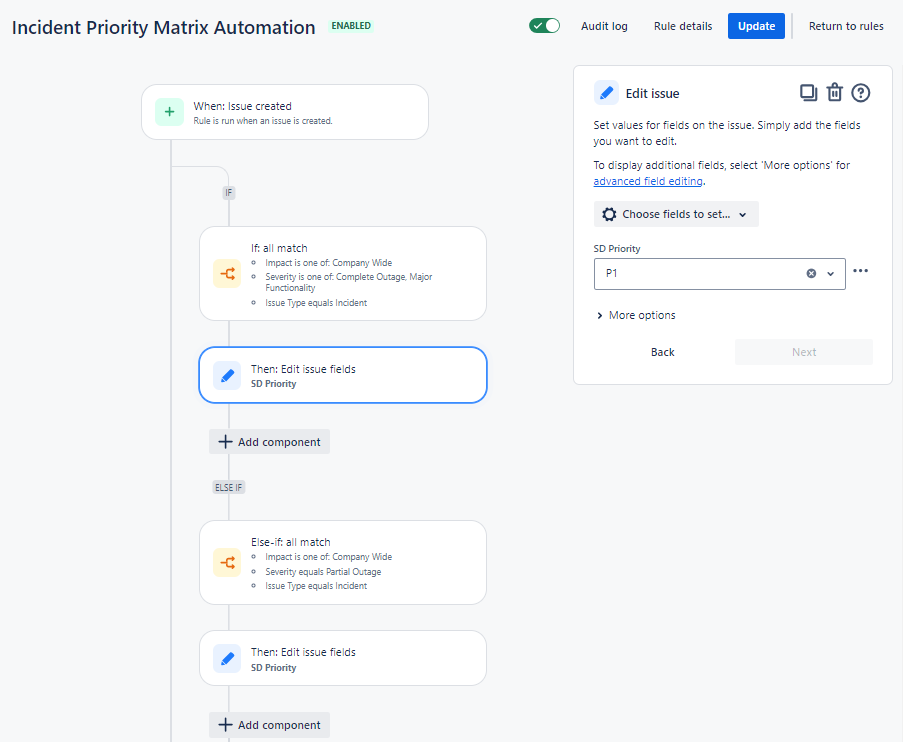This screenshot has width=903, height=742.
Task: Duplicate the Edit issue component
Action: tap(808, 92)
